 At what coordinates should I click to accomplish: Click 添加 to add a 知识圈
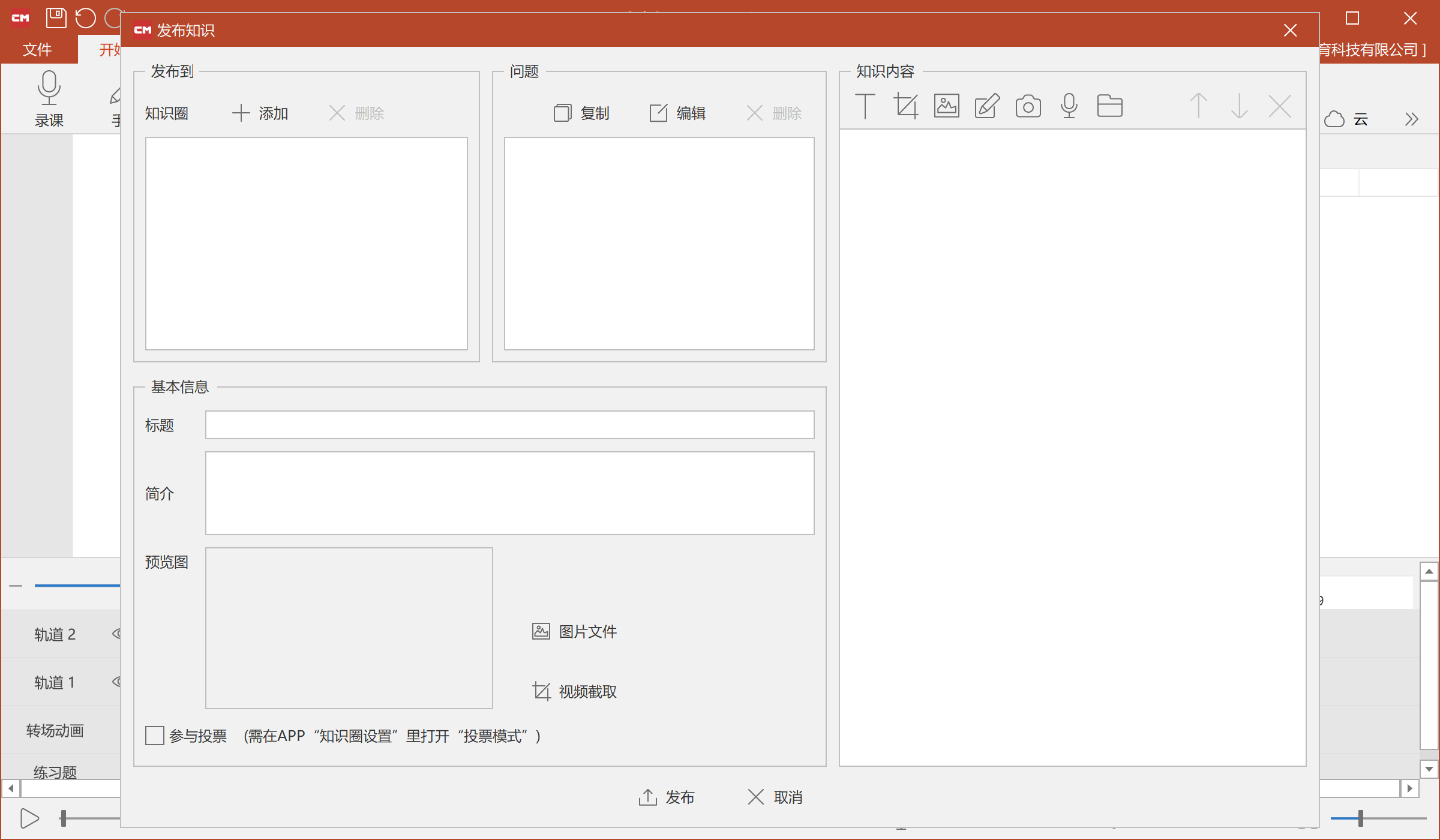pos(260,113)
